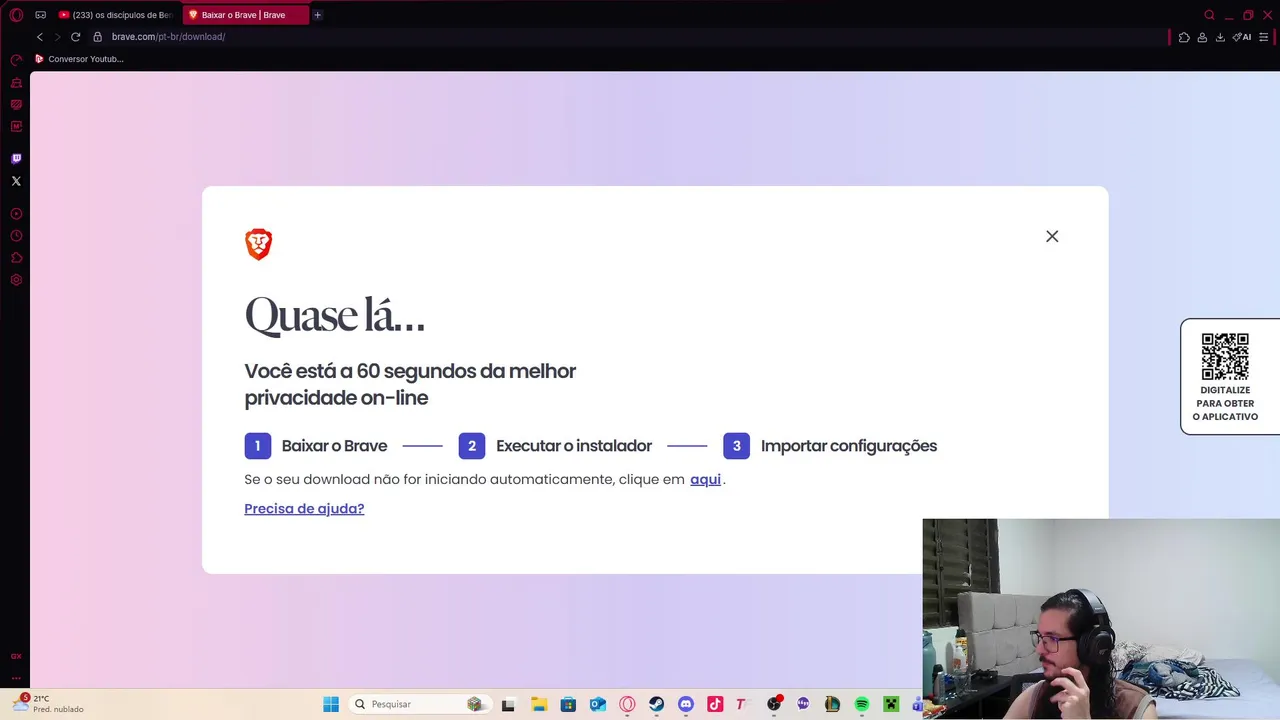
Task: Open TikTok from taskbar
Action: (x=715, y=704)
